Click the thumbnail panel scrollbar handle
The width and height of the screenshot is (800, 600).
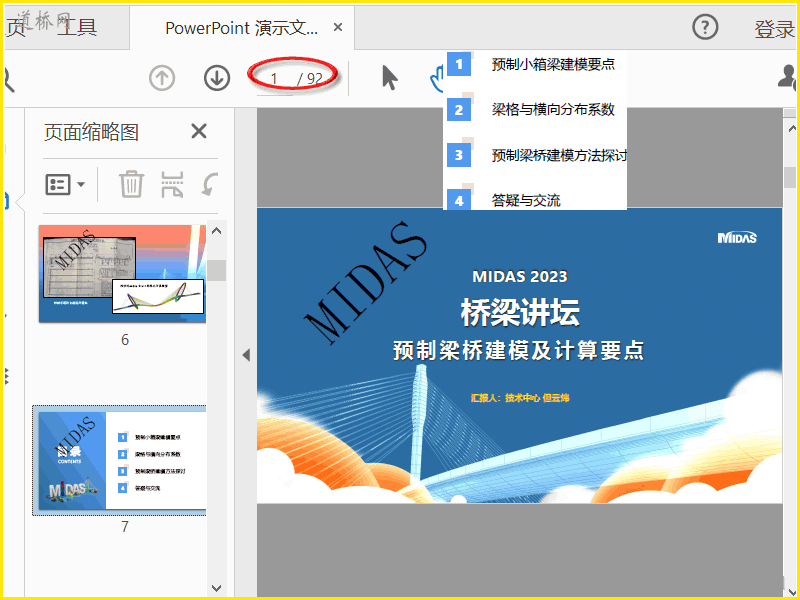coord(217,270)
